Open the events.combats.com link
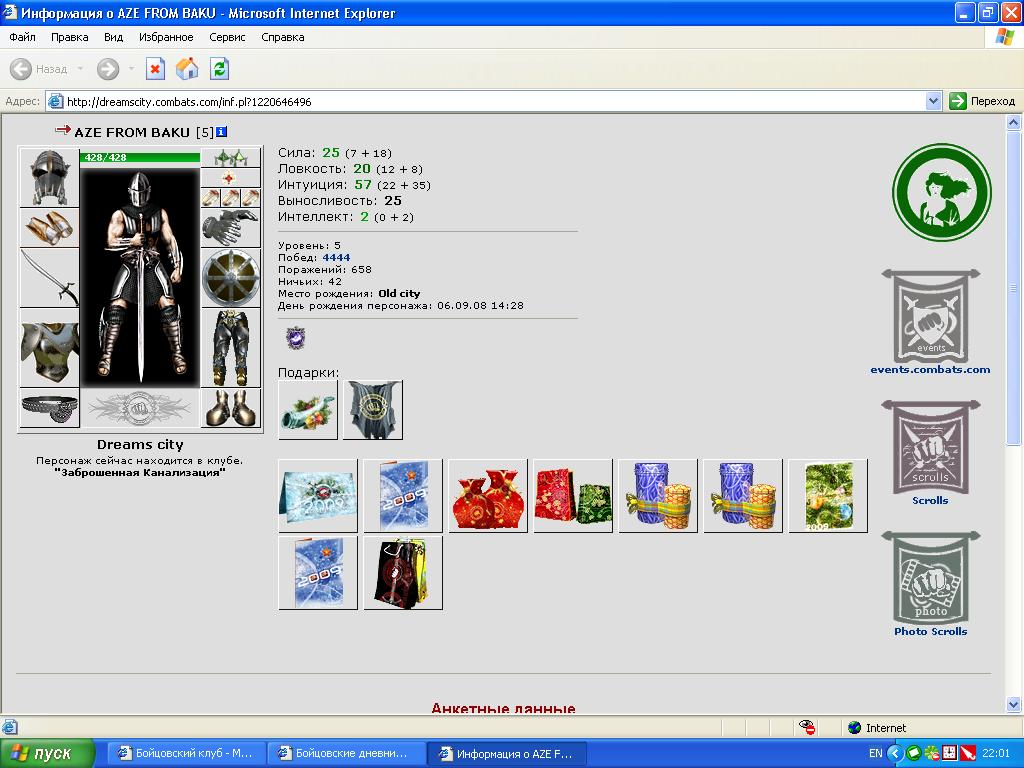Image resolution: width=1024 pixels, height=768 pixels. (x=930, y=370)
